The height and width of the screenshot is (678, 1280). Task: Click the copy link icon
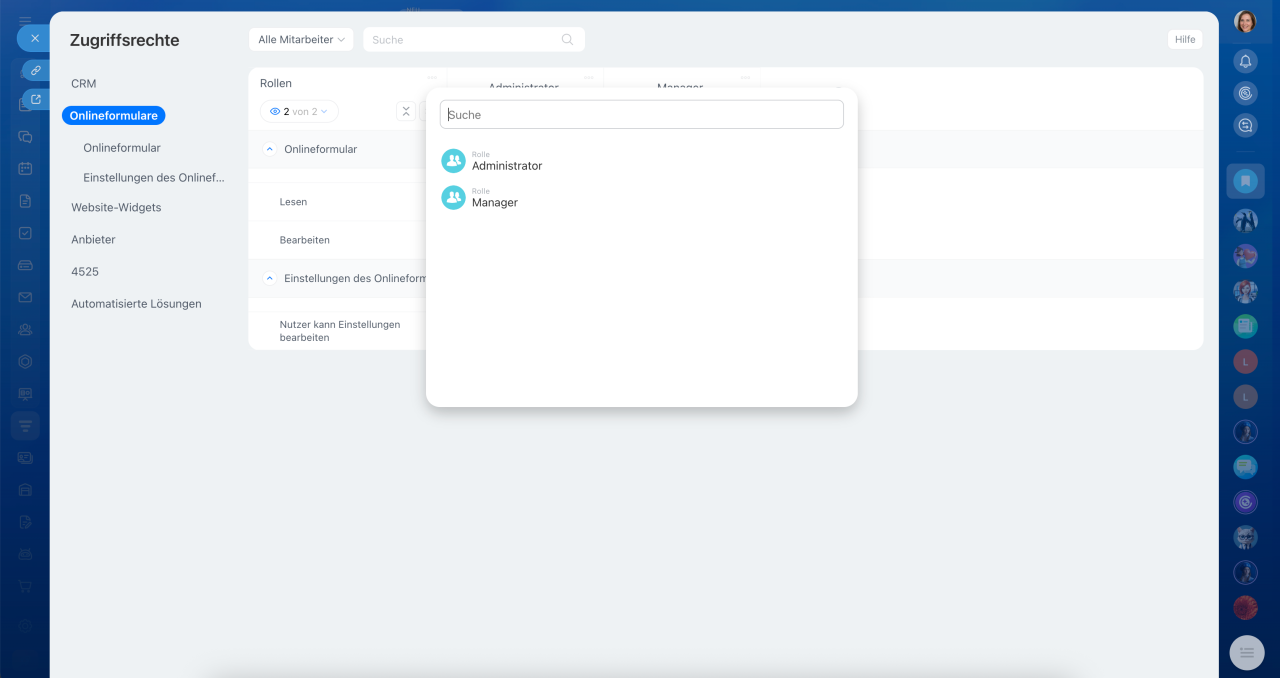(36, 71)
